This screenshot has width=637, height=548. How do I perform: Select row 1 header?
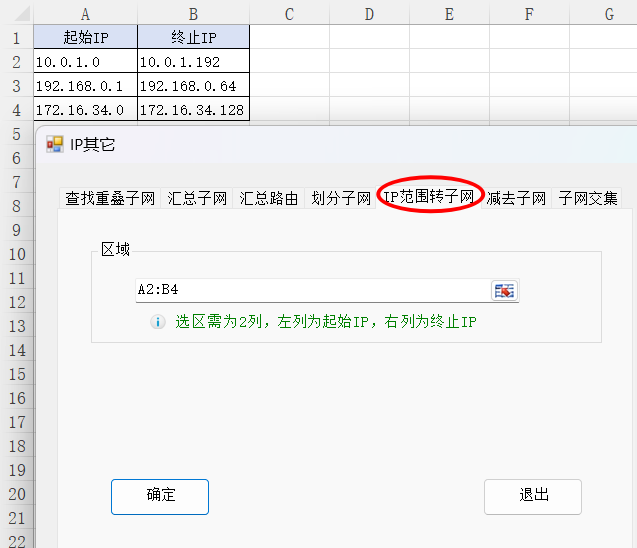pyautogui.click(x=17, y=38)
